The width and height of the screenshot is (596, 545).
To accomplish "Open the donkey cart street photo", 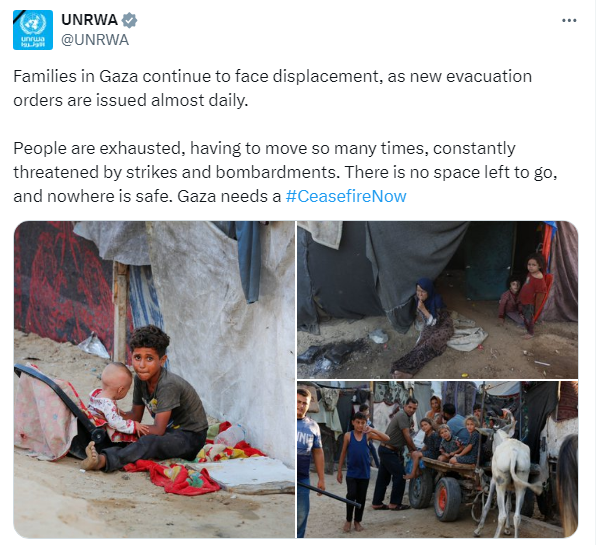I will (437, 459).
